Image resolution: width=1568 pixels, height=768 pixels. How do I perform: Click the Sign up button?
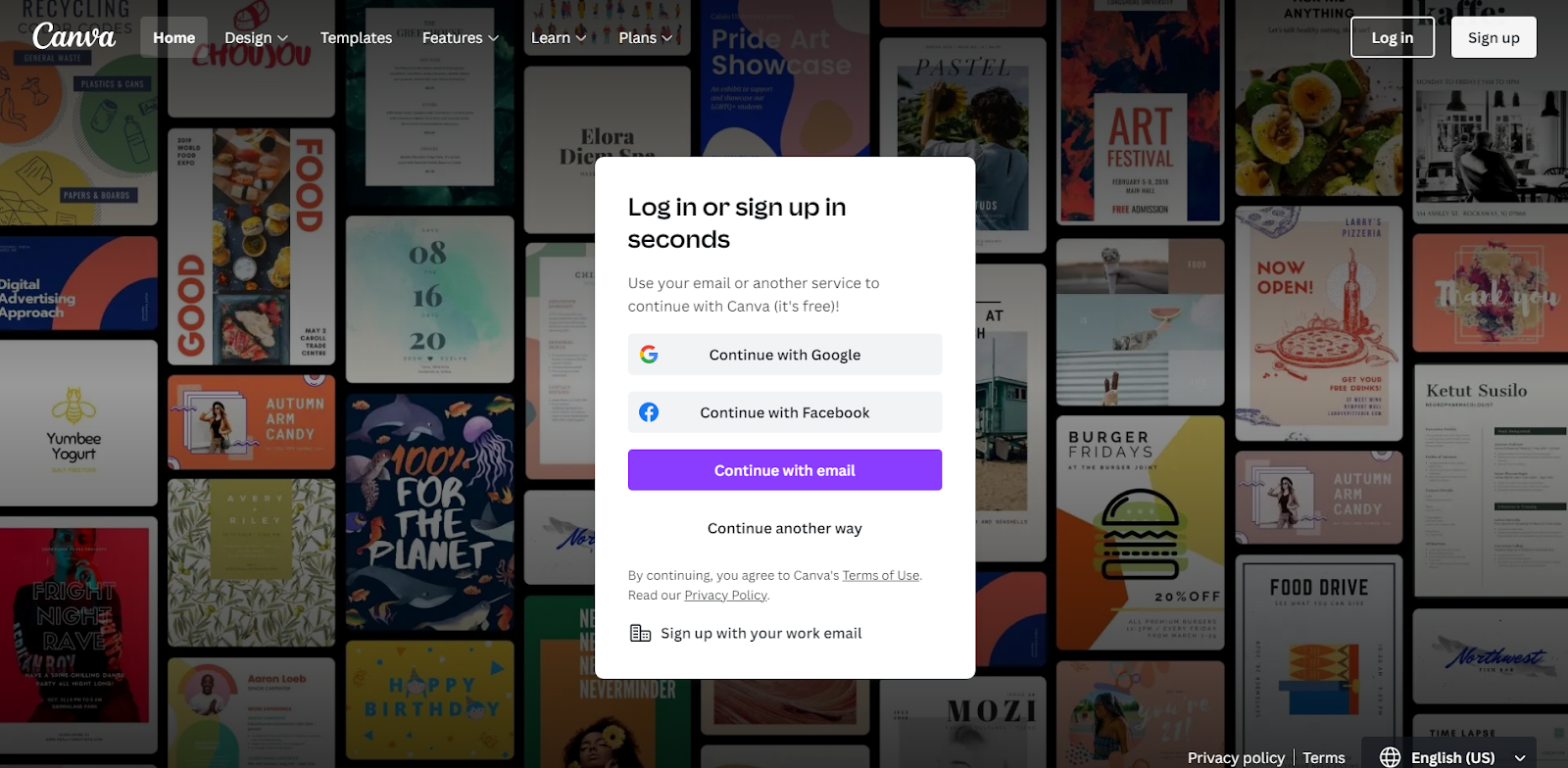1494,37
